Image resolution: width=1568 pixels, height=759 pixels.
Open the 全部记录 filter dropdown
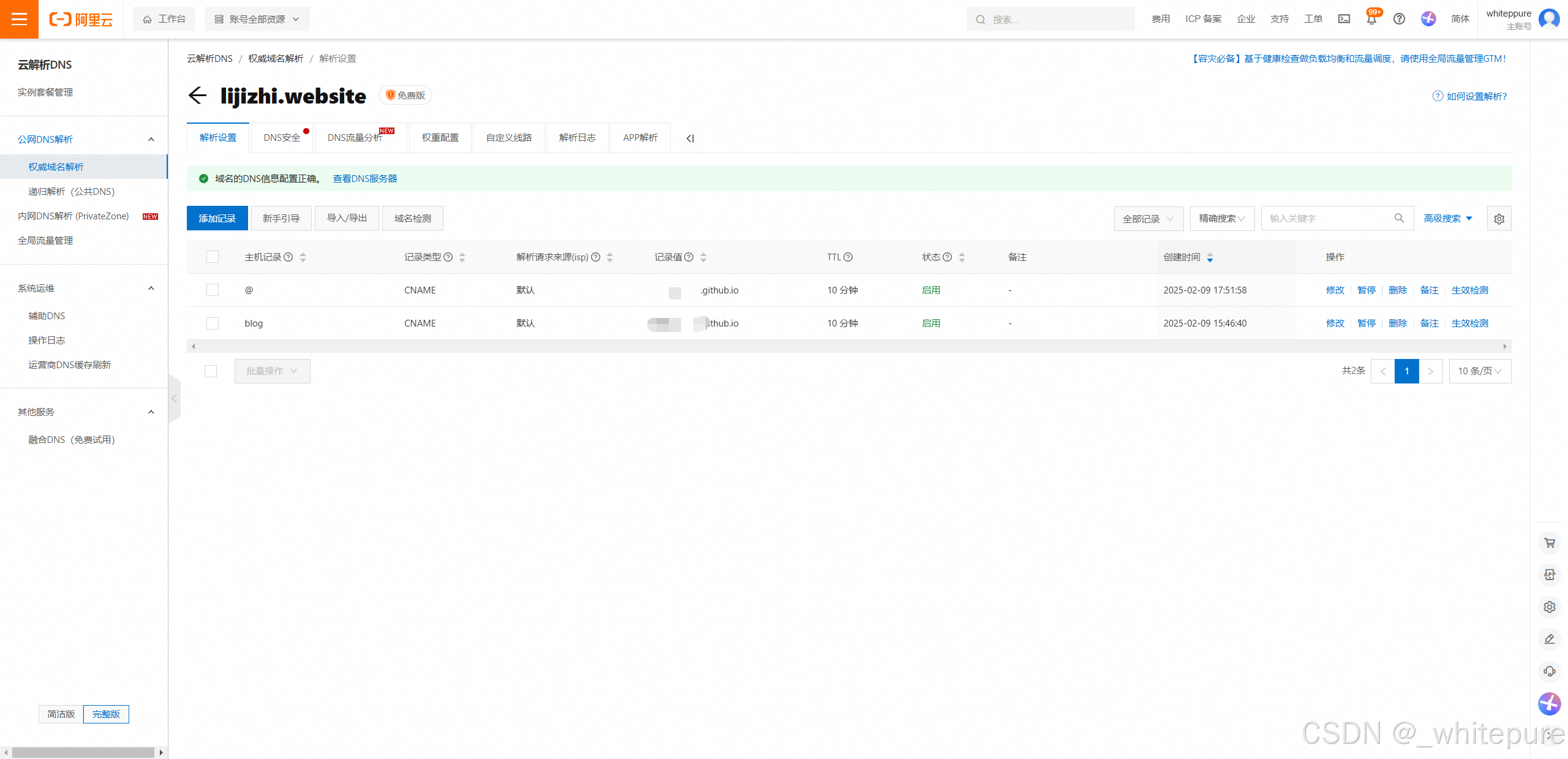tap(1148, 218)
